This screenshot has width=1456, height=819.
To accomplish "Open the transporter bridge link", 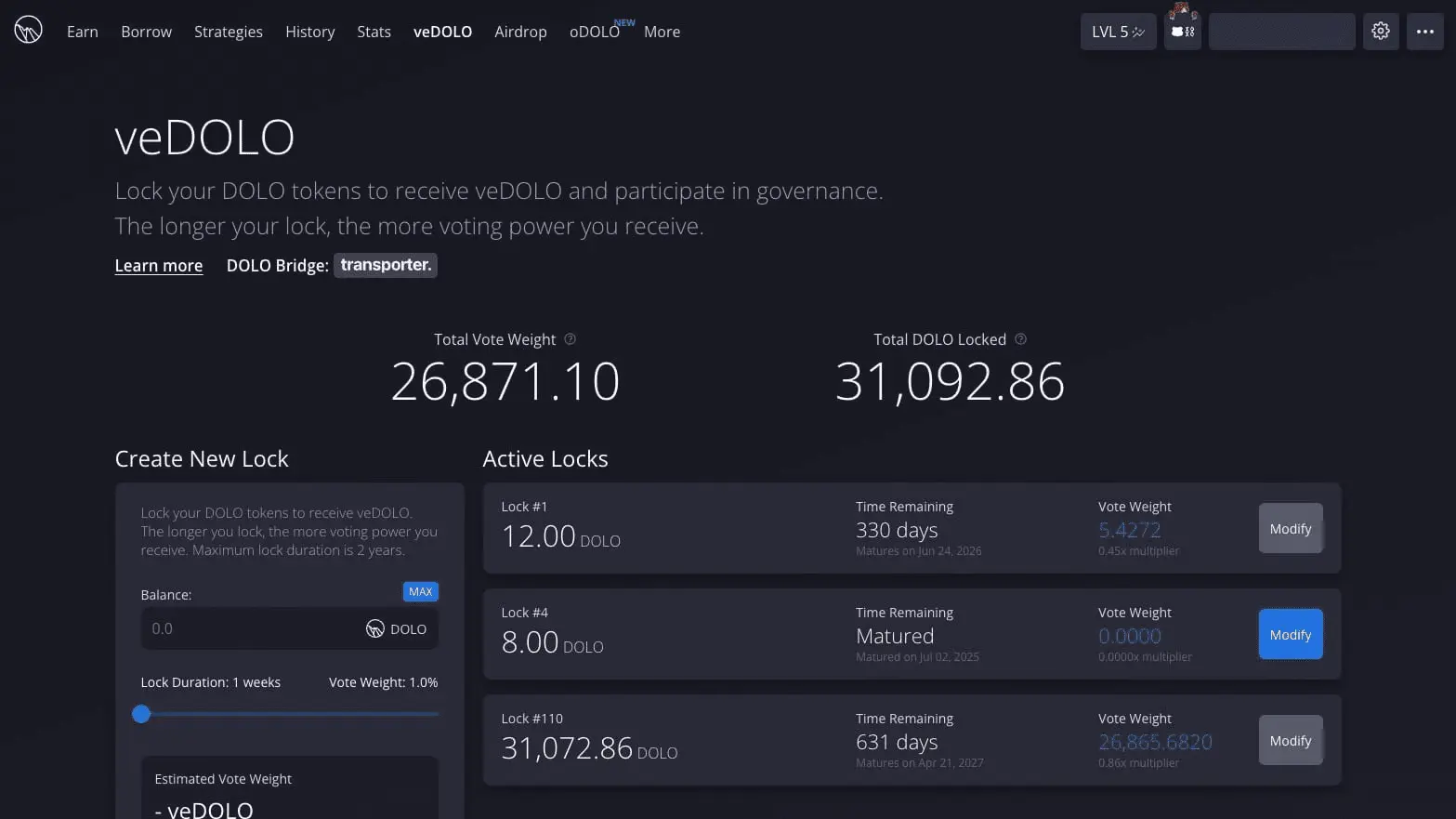I will [x=386, y=265].
